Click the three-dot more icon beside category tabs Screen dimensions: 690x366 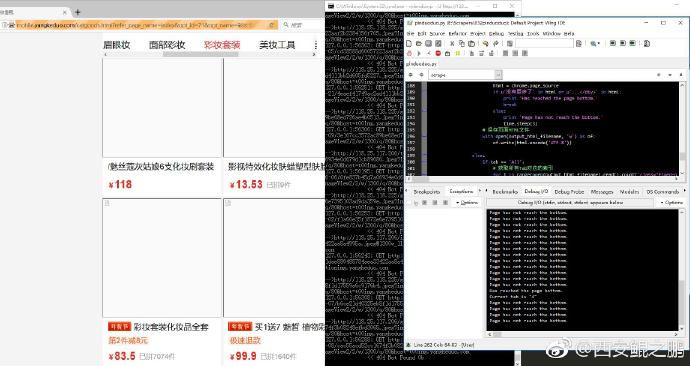click(x=316, y=45)
